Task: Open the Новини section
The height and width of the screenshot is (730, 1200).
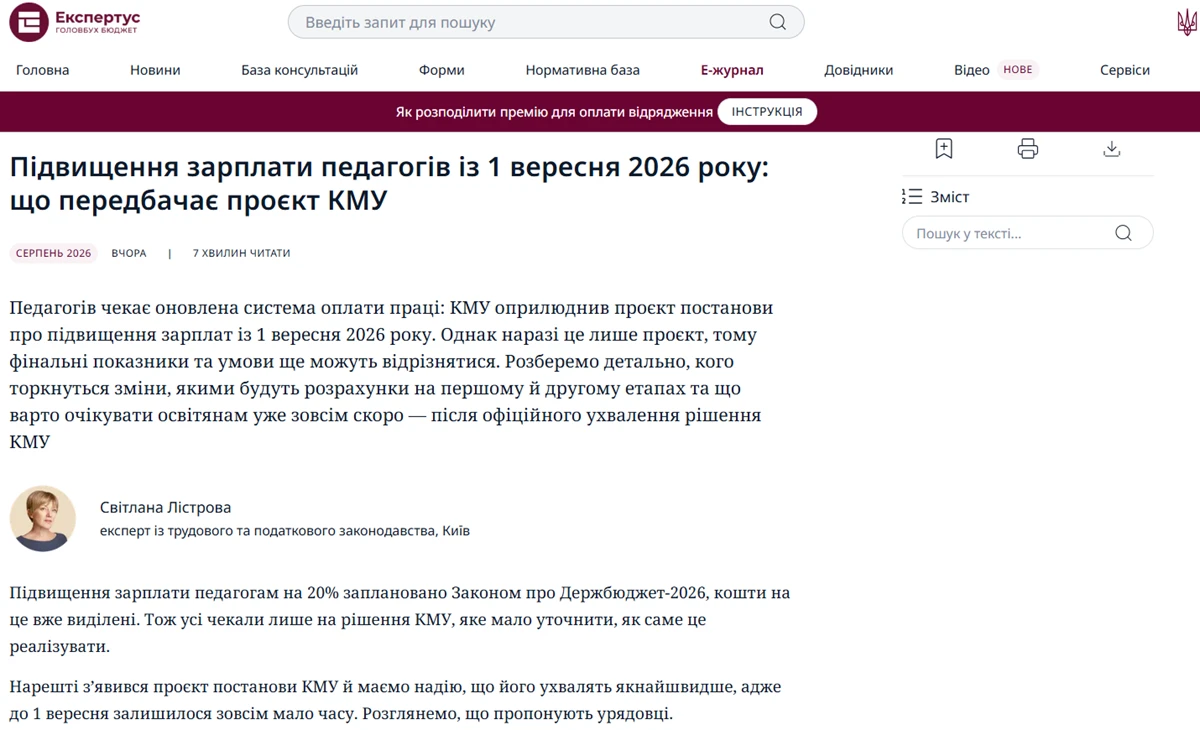Action: coord(155,70)
